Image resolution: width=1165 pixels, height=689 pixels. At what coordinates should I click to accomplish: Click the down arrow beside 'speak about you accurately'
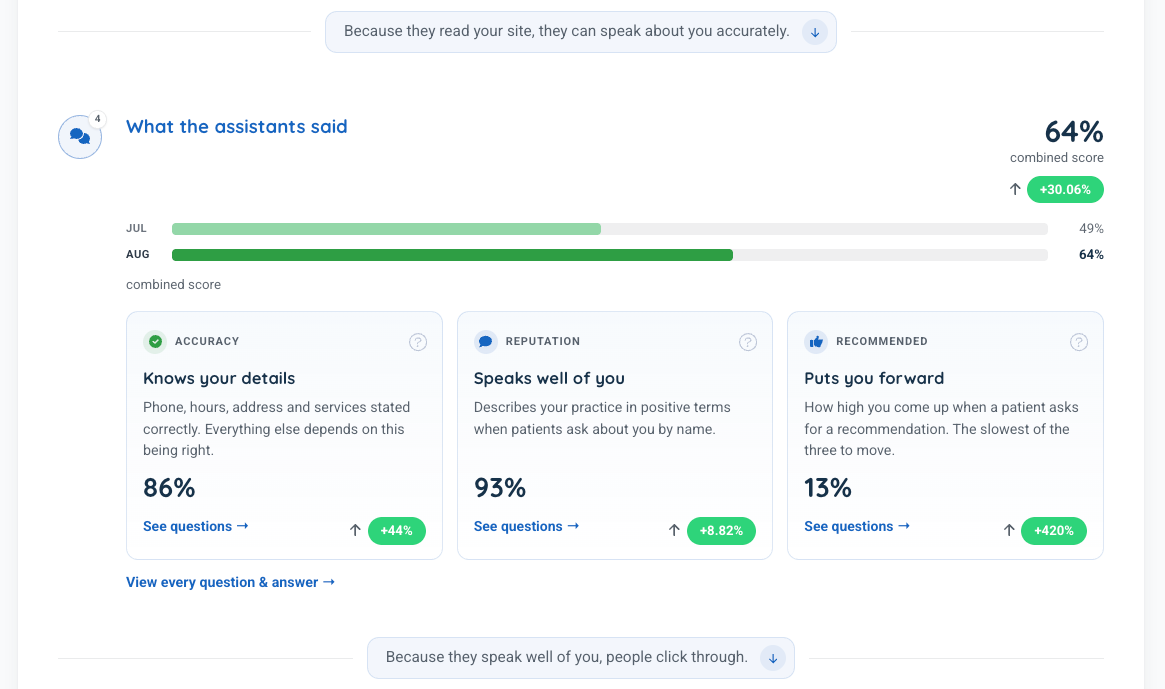pos(815,32)
